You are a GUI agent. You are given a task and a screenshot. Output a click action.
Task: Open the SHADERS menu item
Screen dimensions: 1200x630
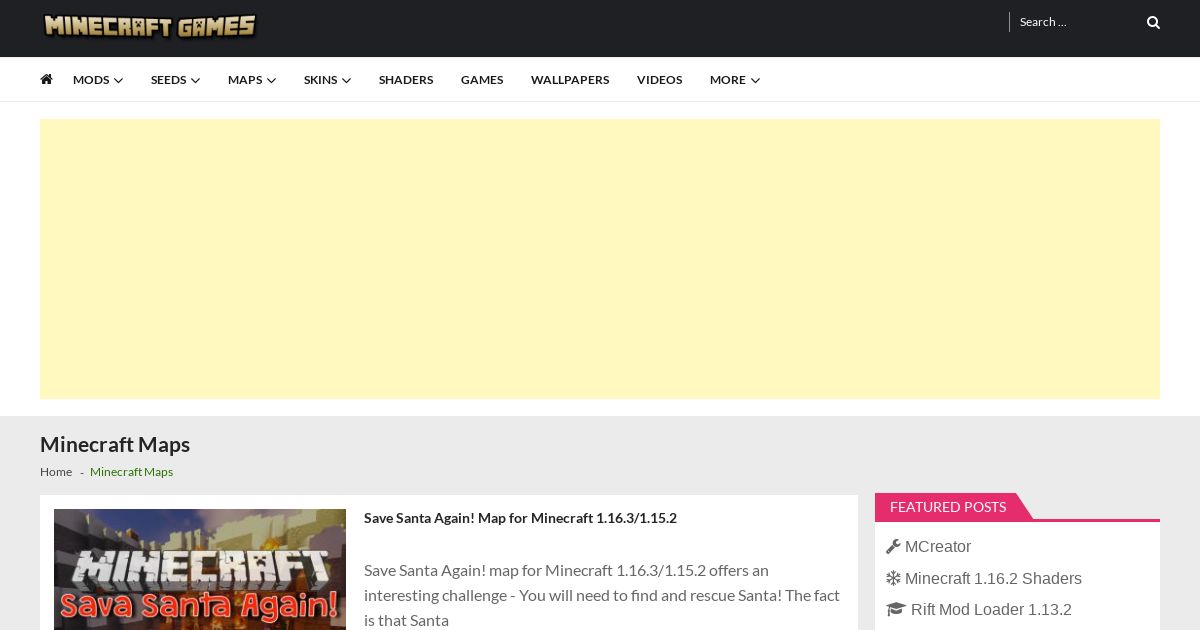pyautogui.click(x=406, y=80)
